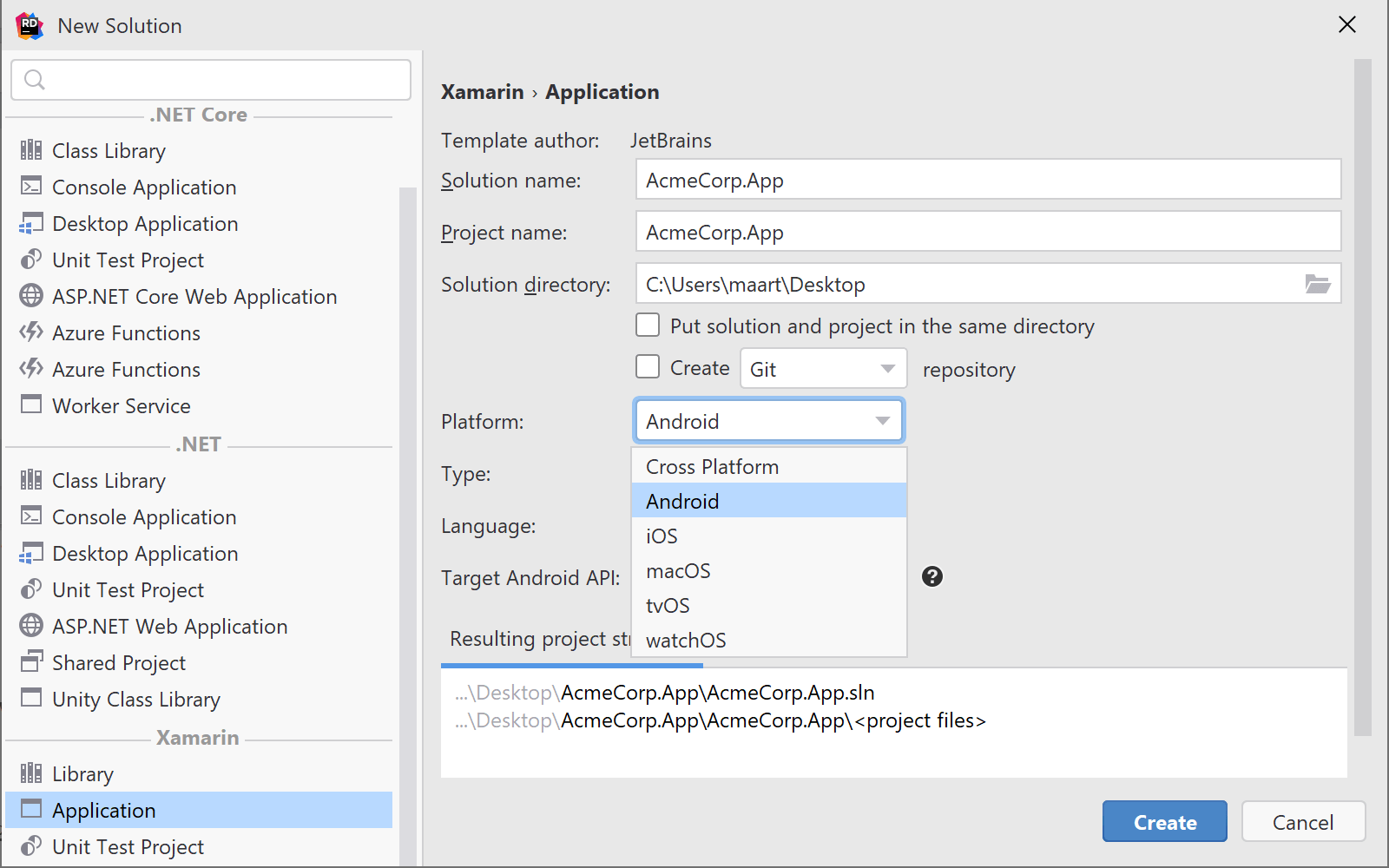Open the Resulting project structure tab
The height and width of the screenshot is (868, 1389).
pos(538,640)
